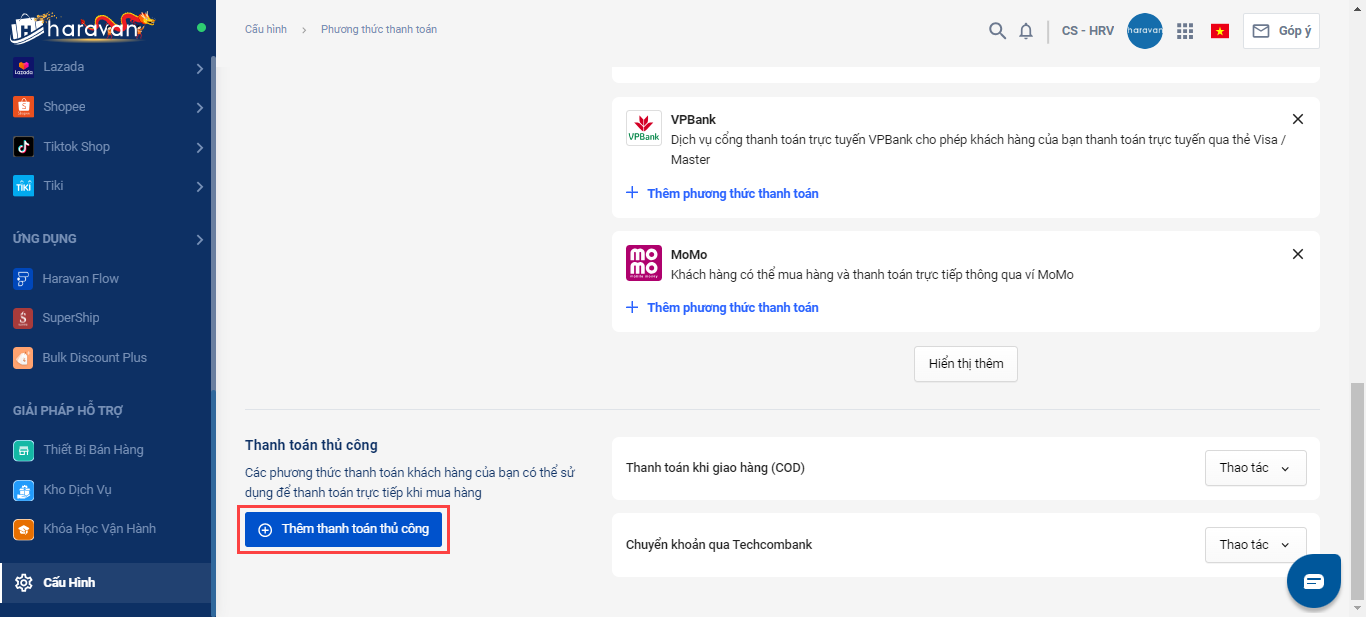Screen dimensions: 1366x617
Task: Expand the Tiktok Shop submenu arrow
Action: (200, 147)
